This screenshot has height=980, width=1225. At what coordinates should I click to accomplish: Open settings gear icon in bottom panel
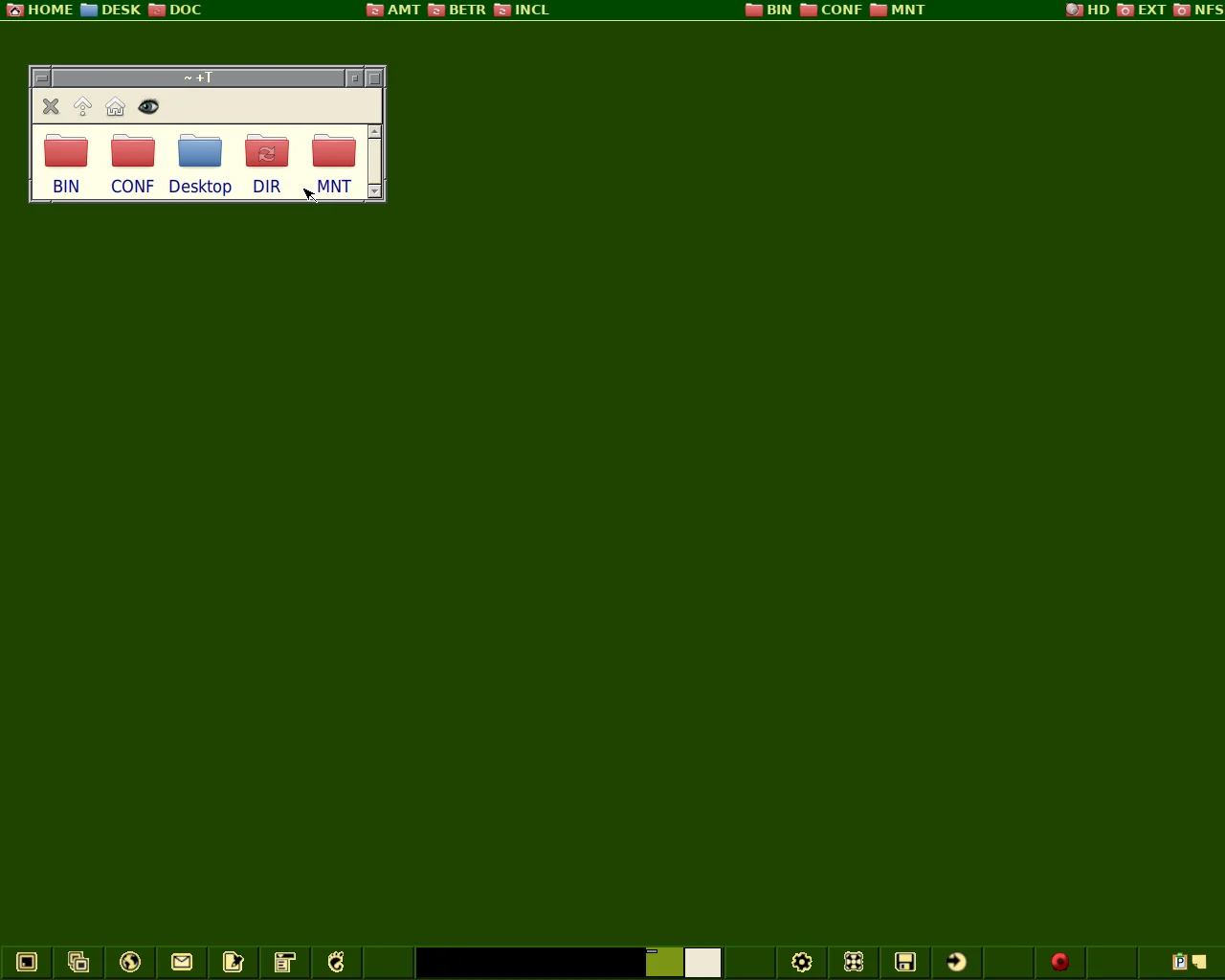click(802, 962)
